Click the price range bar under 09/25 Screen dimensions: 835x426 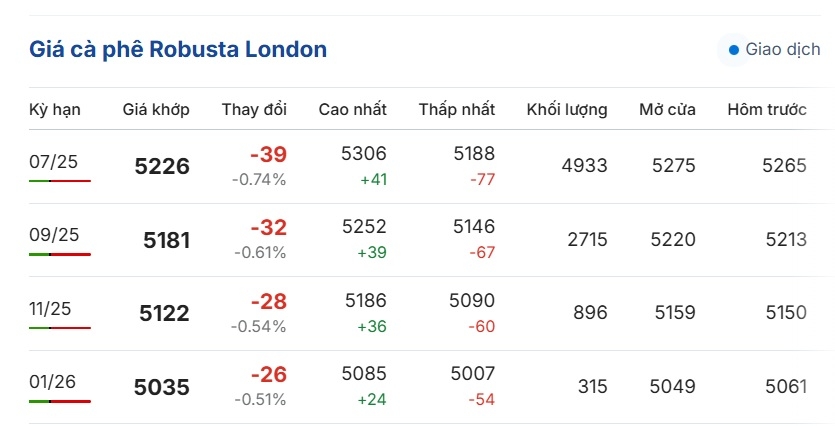pyautogui.click(x=60, y=255)
